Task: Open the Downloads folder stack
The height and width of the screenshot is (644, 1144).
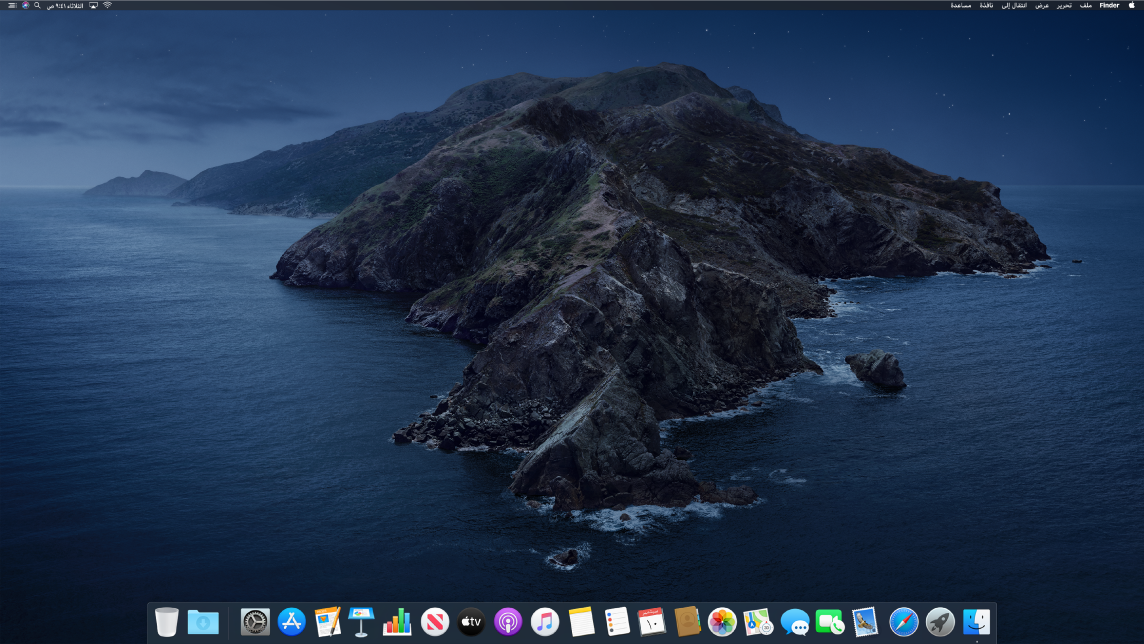Action: tap(203, 622)
